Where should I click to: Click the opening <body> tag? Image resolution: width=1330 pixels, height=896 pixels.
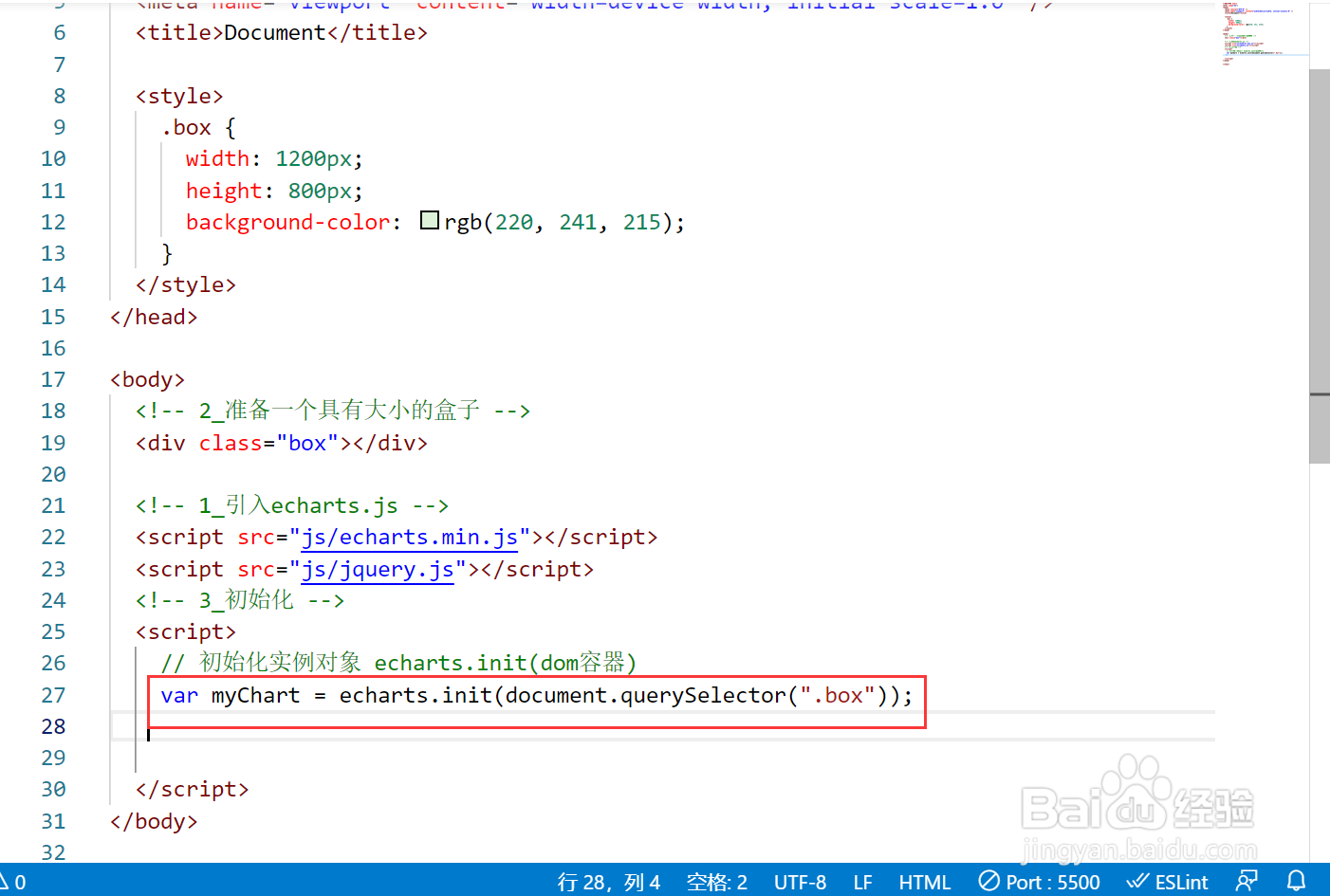click(147, 379)
